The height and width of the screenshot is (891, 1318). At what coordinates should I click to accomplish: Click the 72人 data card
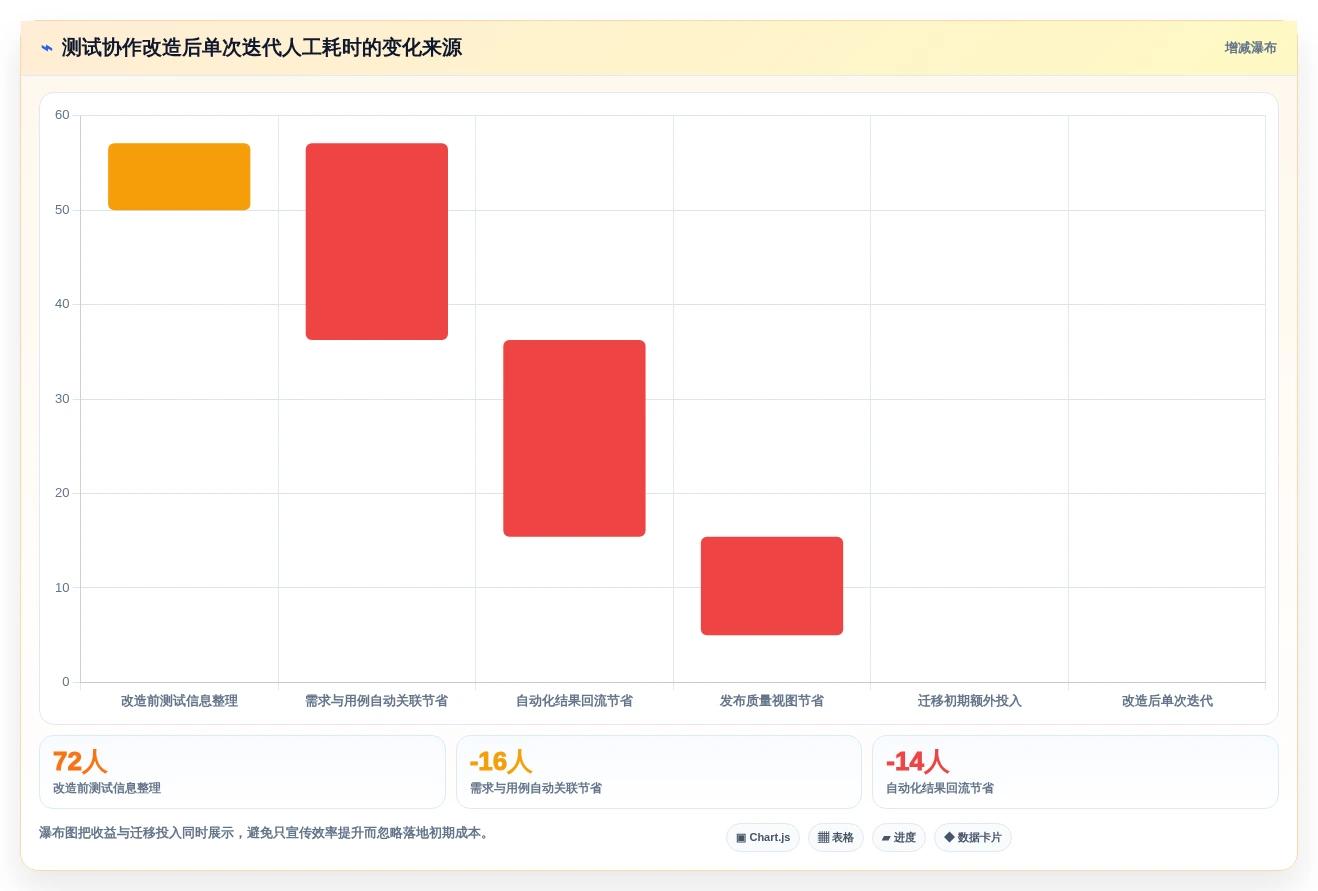pyautogui.click(x=242, y=772)
